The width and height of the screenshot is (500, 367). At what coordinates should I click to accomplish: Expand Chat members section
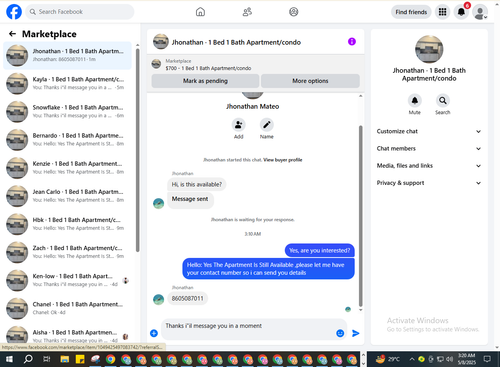point(429,149)
